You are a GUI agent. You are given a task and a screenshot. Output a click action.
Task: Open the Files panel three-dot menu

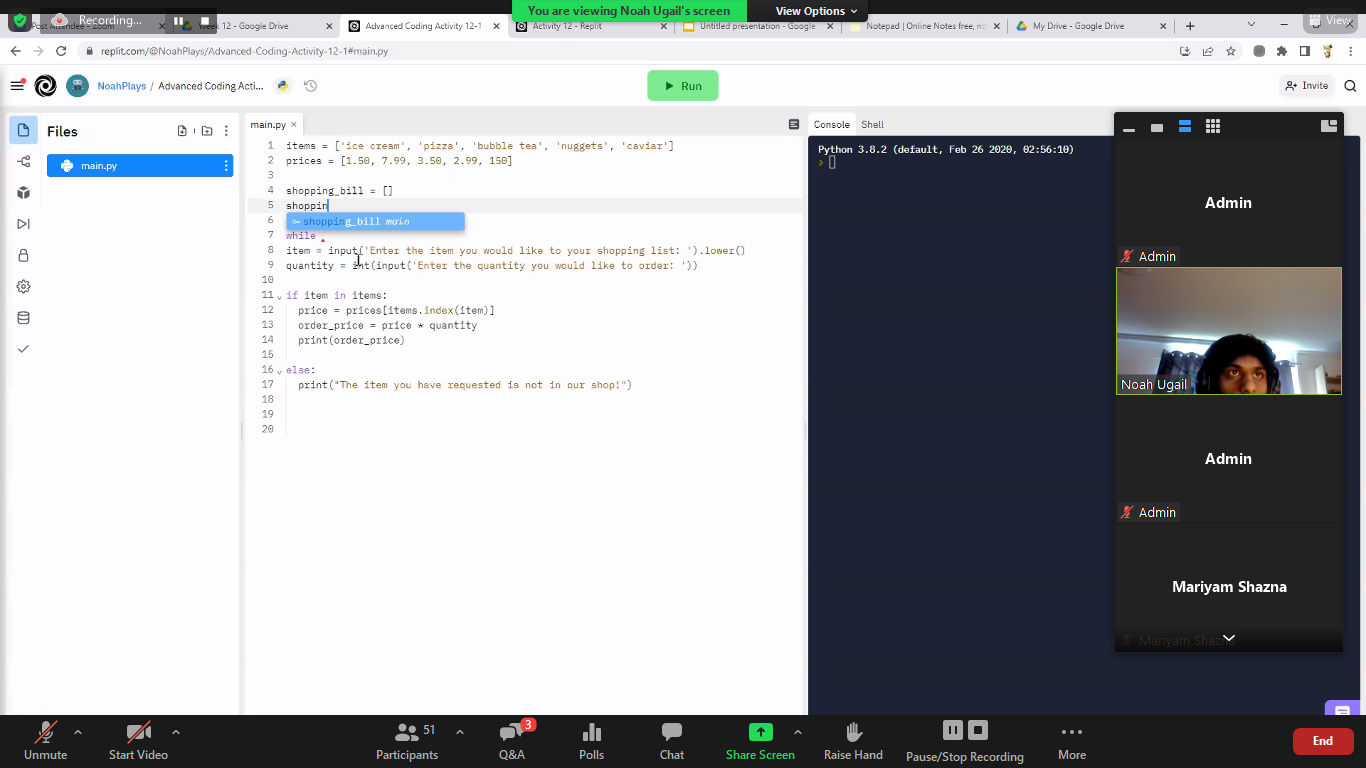pyautogui.click(x=227, y=131)
